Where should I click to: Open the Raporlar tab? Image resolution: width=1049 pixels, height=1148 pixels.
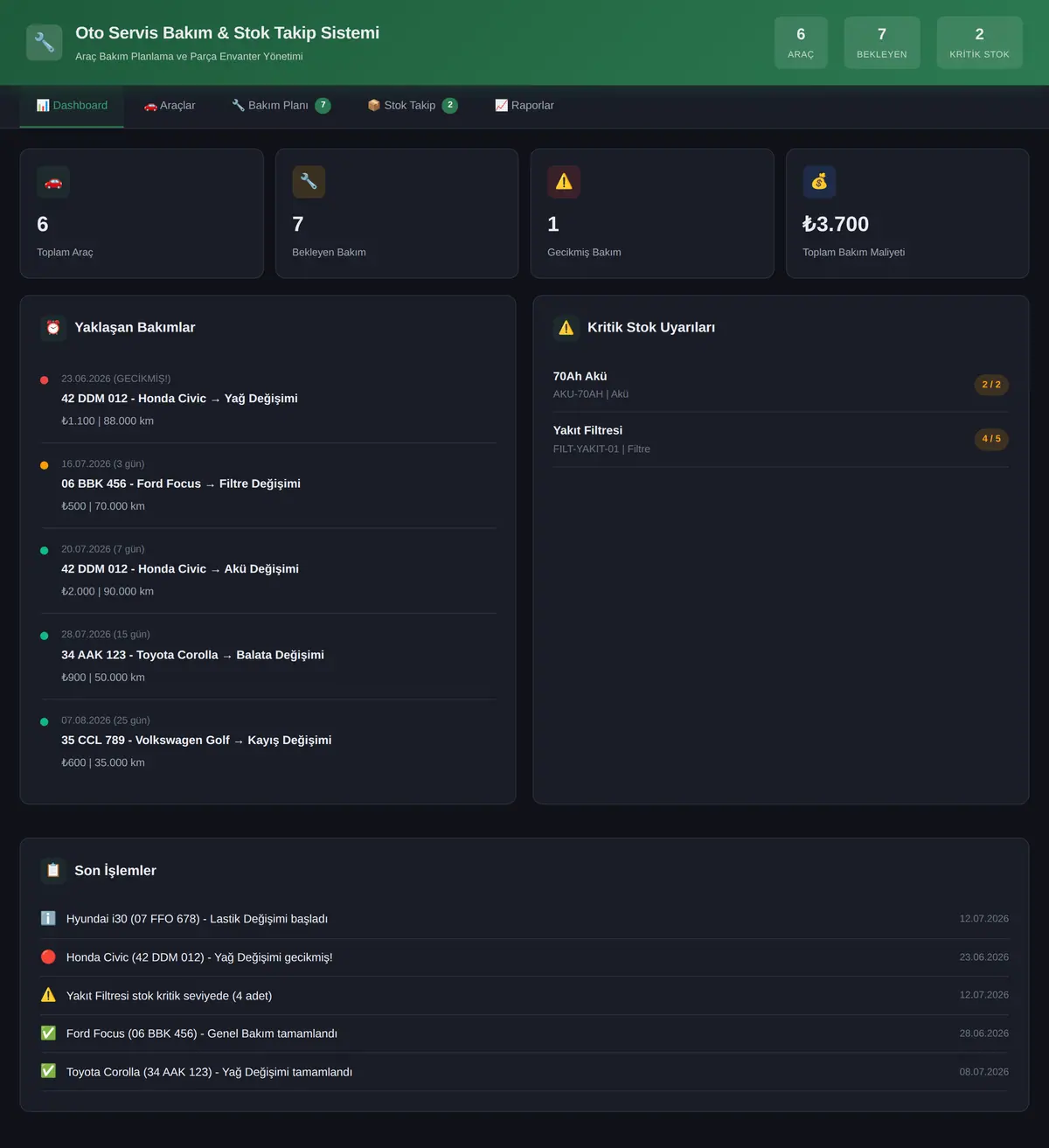pyautogui.click(x=524, y=106)
